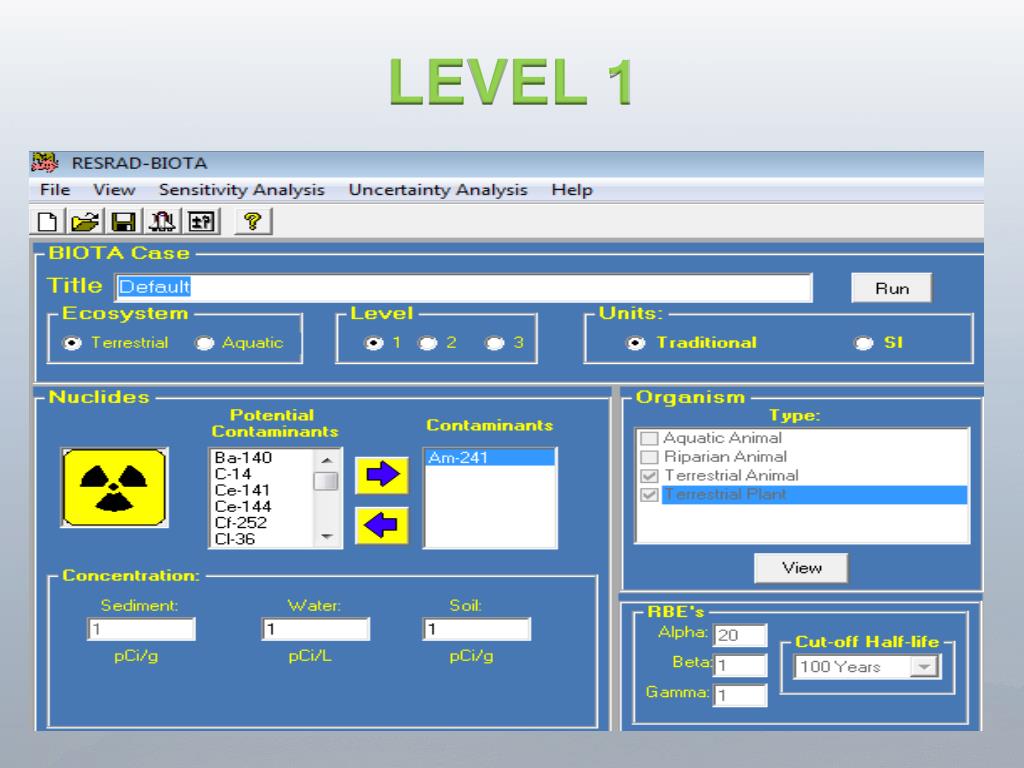This screenshot has width=1024, height=768.
Task: Click the Gamma RBE field
Action: click(x=740, y=696)
